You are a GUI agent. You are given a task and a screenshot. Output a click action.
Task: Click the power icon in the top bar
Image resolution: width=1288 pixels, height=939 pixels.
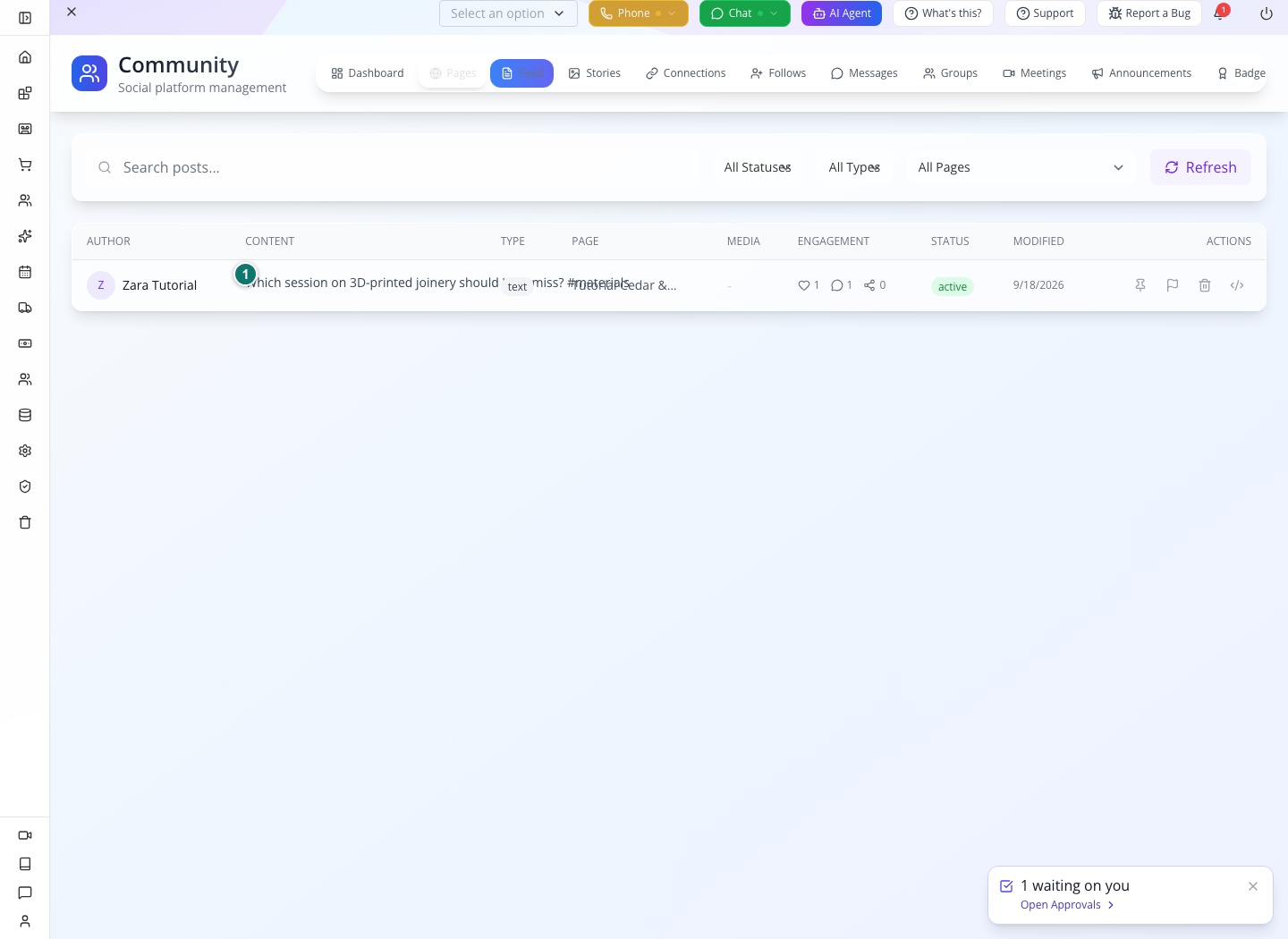point(1267,13)
